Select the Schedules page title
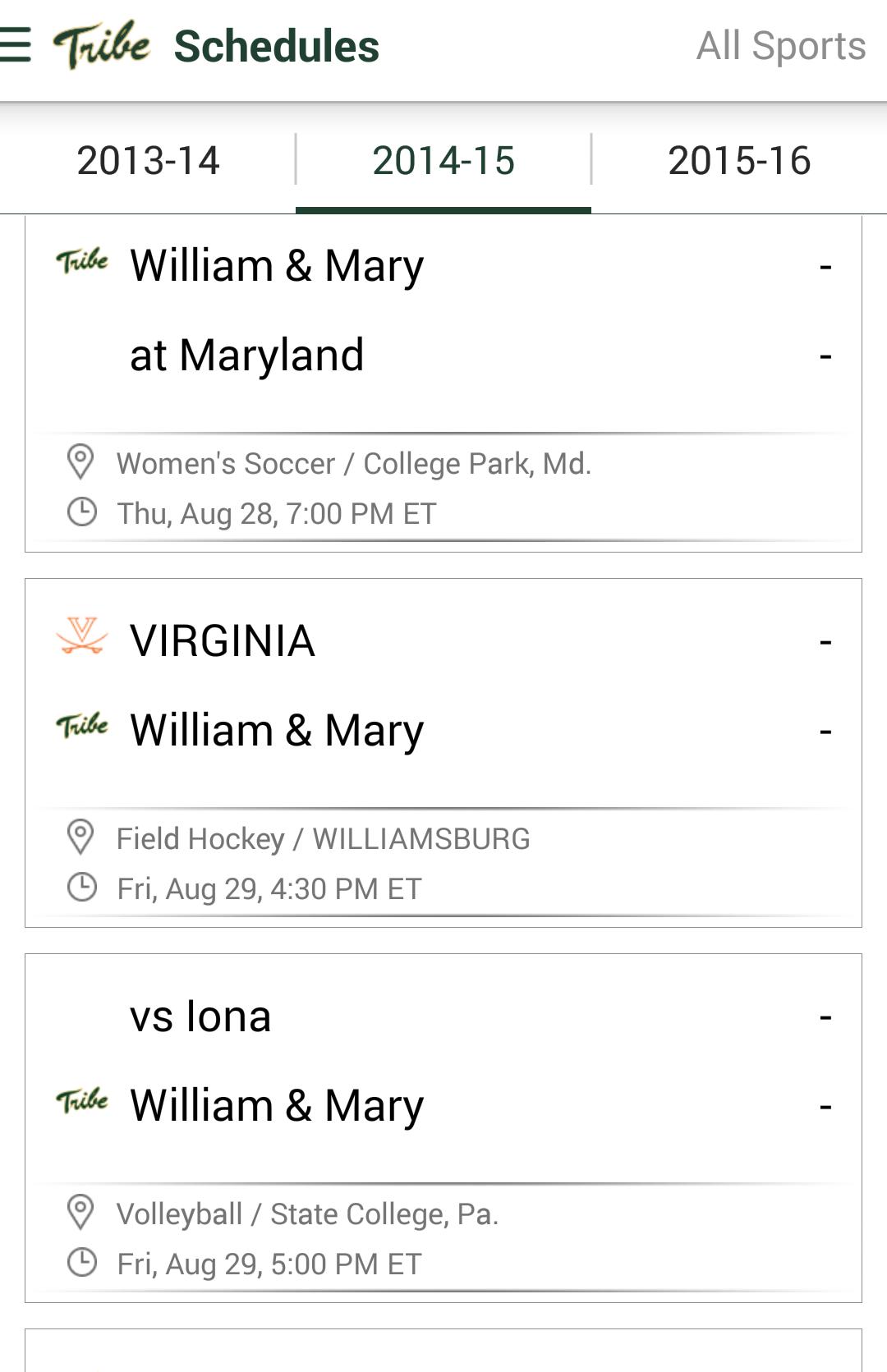The image size is (887, 1372). tap(276, 46)
